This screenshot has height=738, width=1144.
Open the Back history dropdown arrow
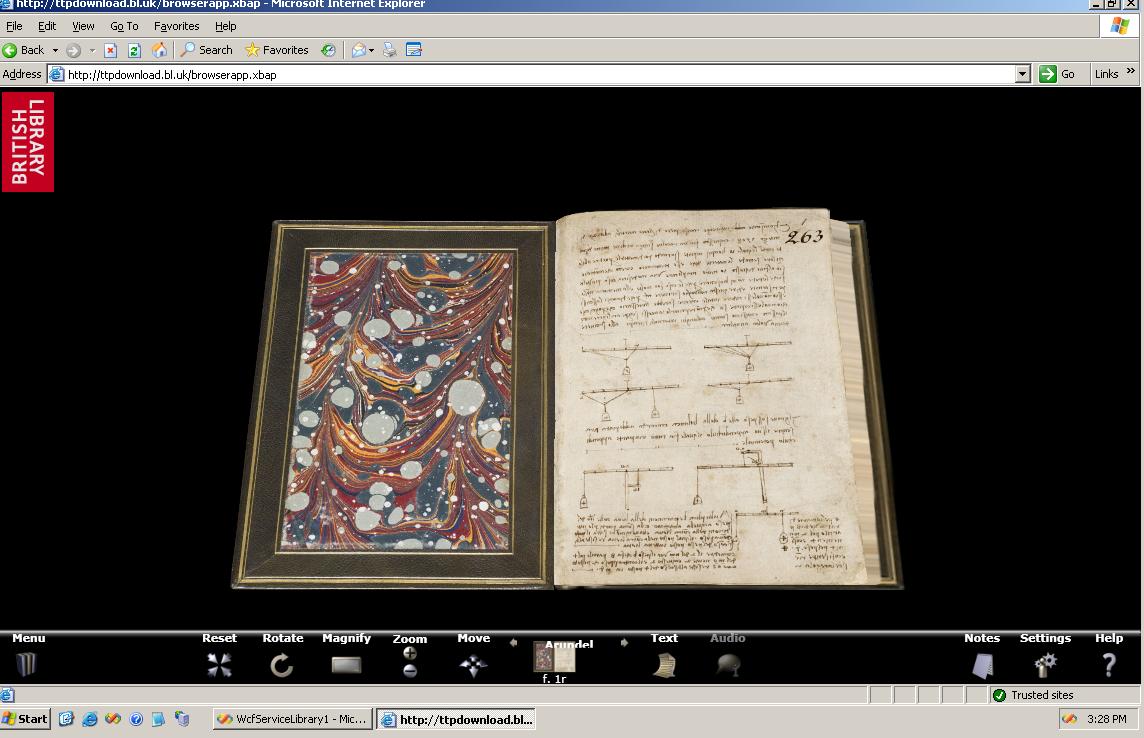55,50
